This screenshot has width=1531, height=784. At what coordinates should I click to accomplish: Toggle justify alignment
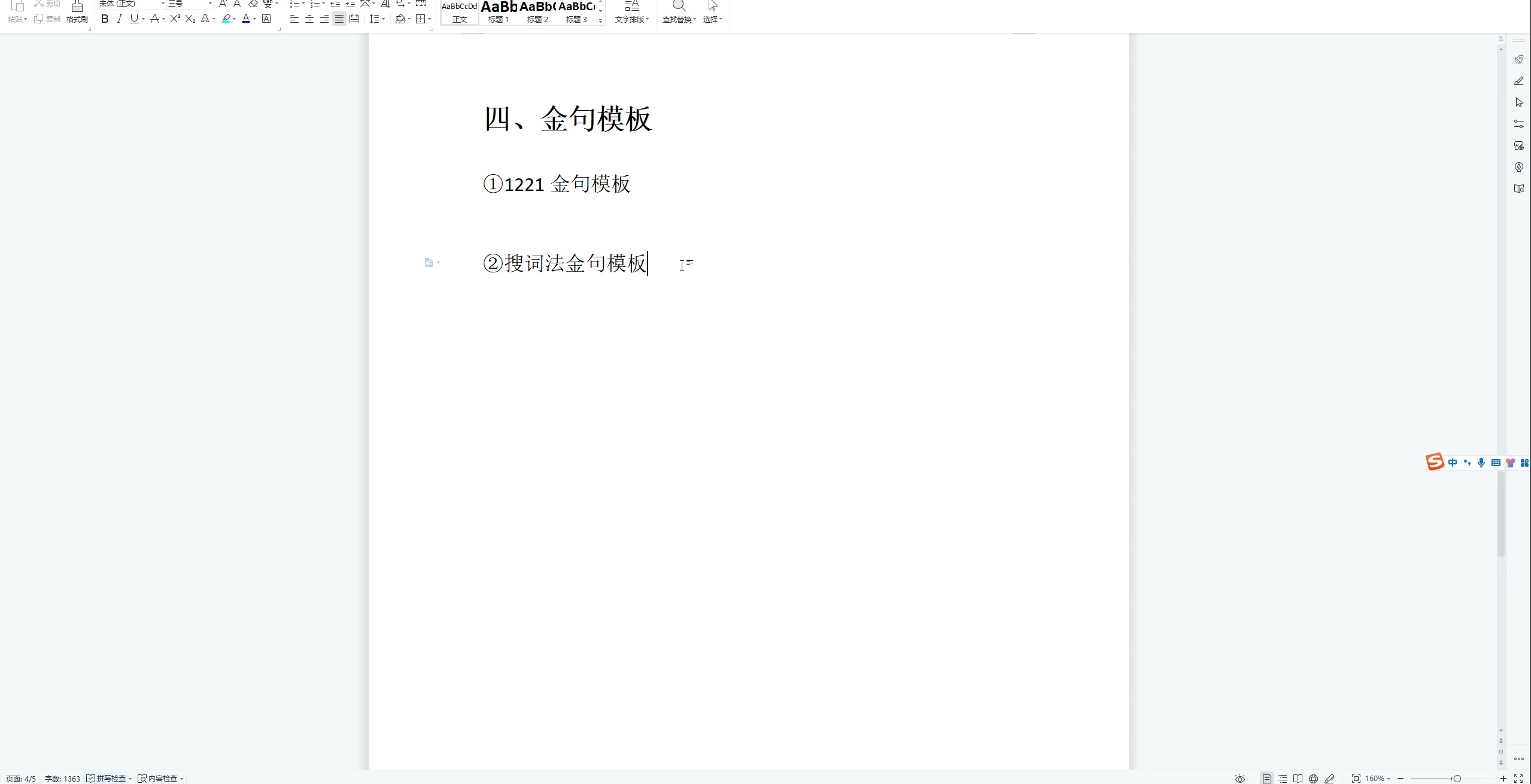tap(339, 19)
